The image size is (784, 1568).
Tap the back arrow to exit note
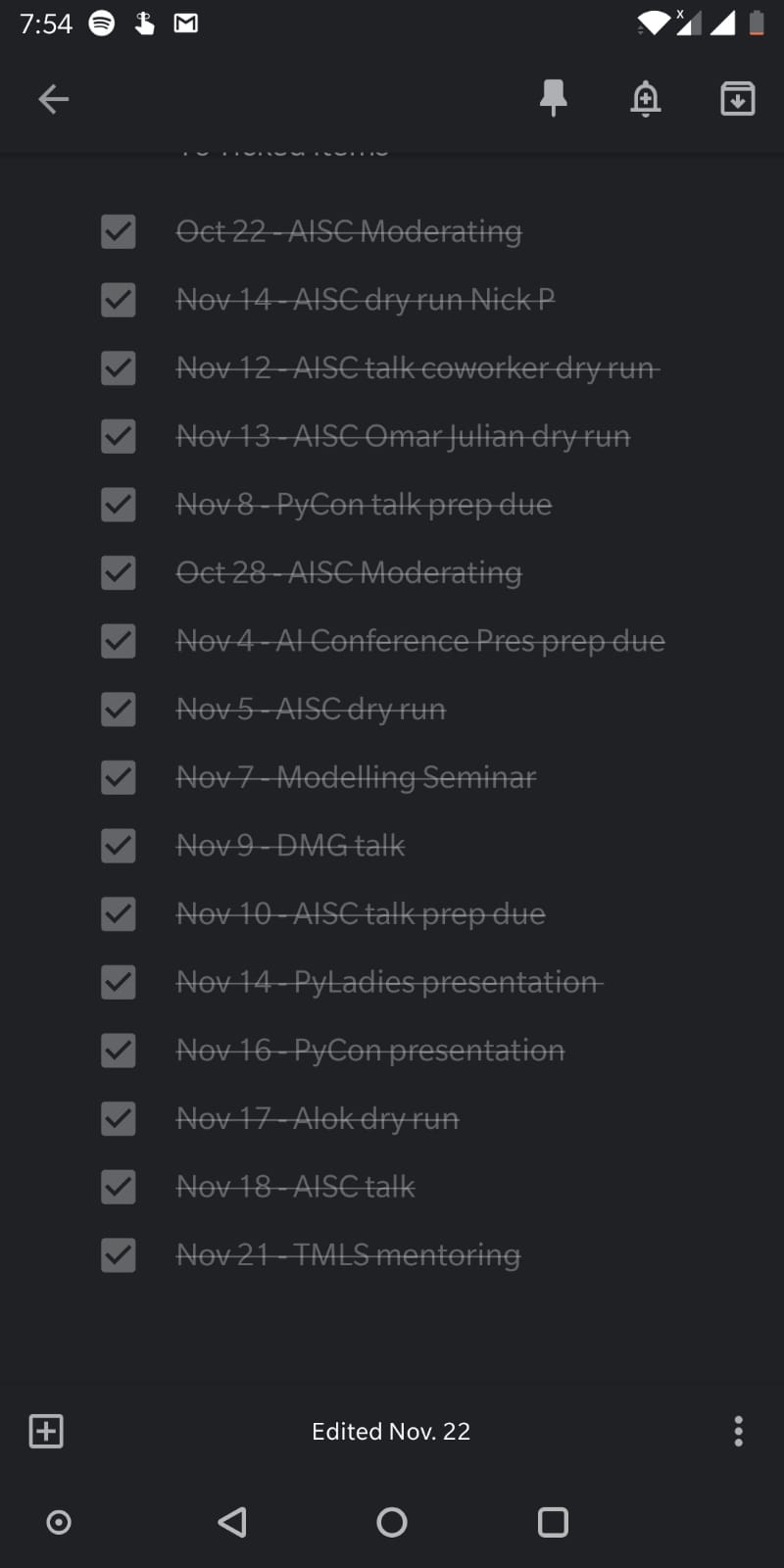click(53, 99)
